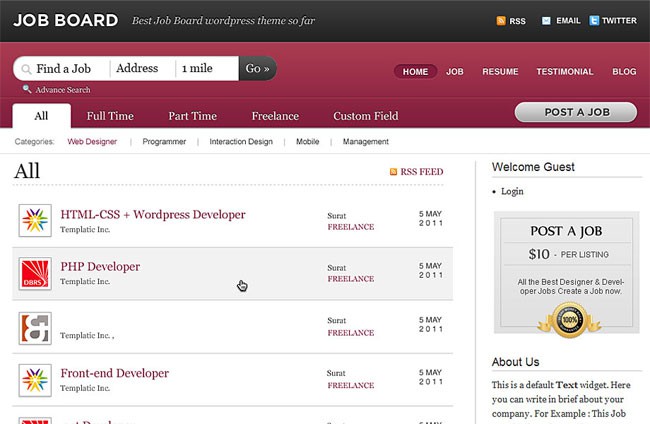Filter by Management category
Viewport: 650px width, 424px height.
366,142
